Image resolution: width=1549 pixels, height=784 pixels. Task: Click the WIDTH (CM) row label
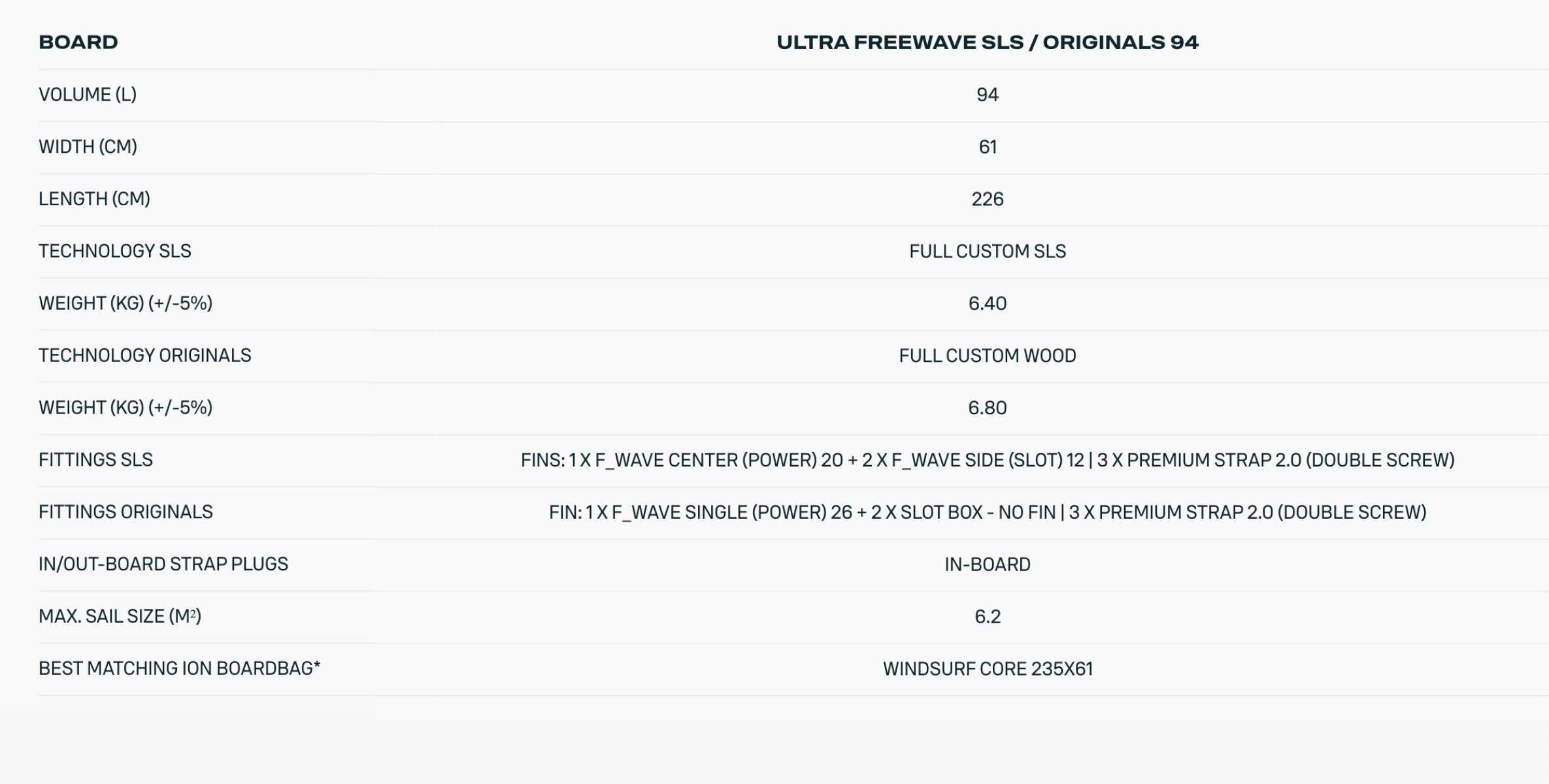88,147
